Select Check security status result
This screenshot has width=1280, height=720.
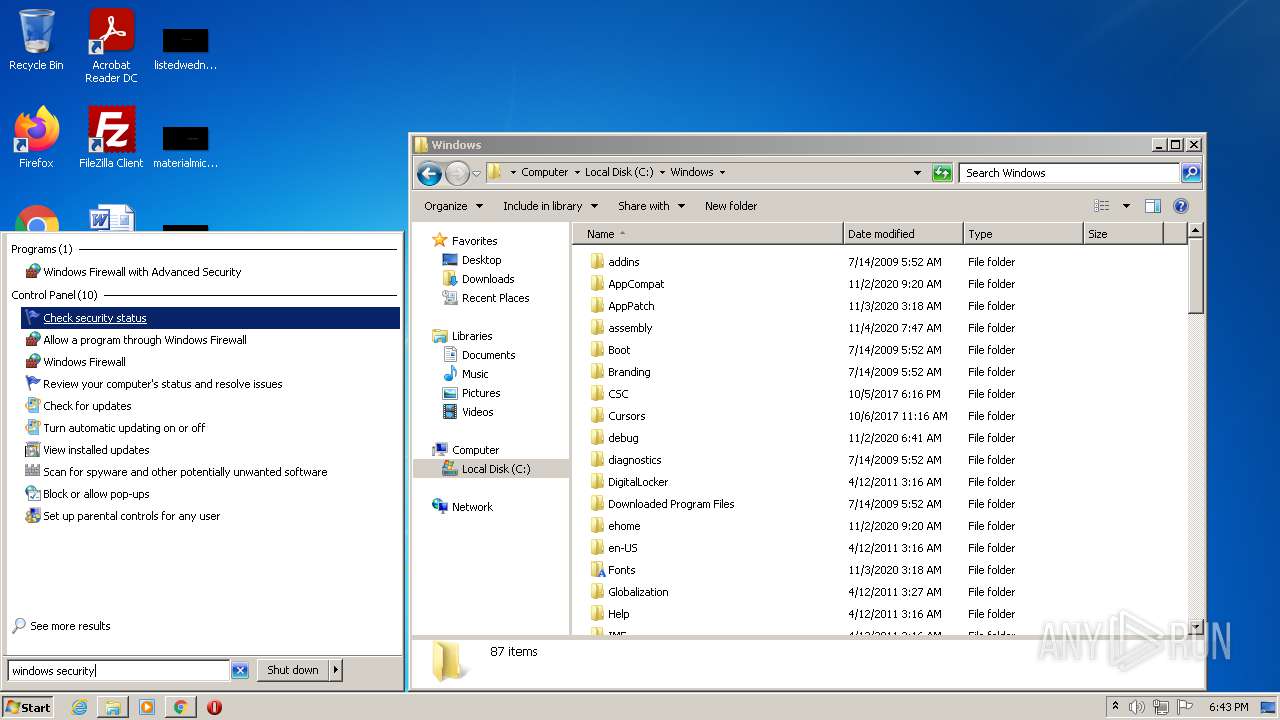tap(210, 318)
